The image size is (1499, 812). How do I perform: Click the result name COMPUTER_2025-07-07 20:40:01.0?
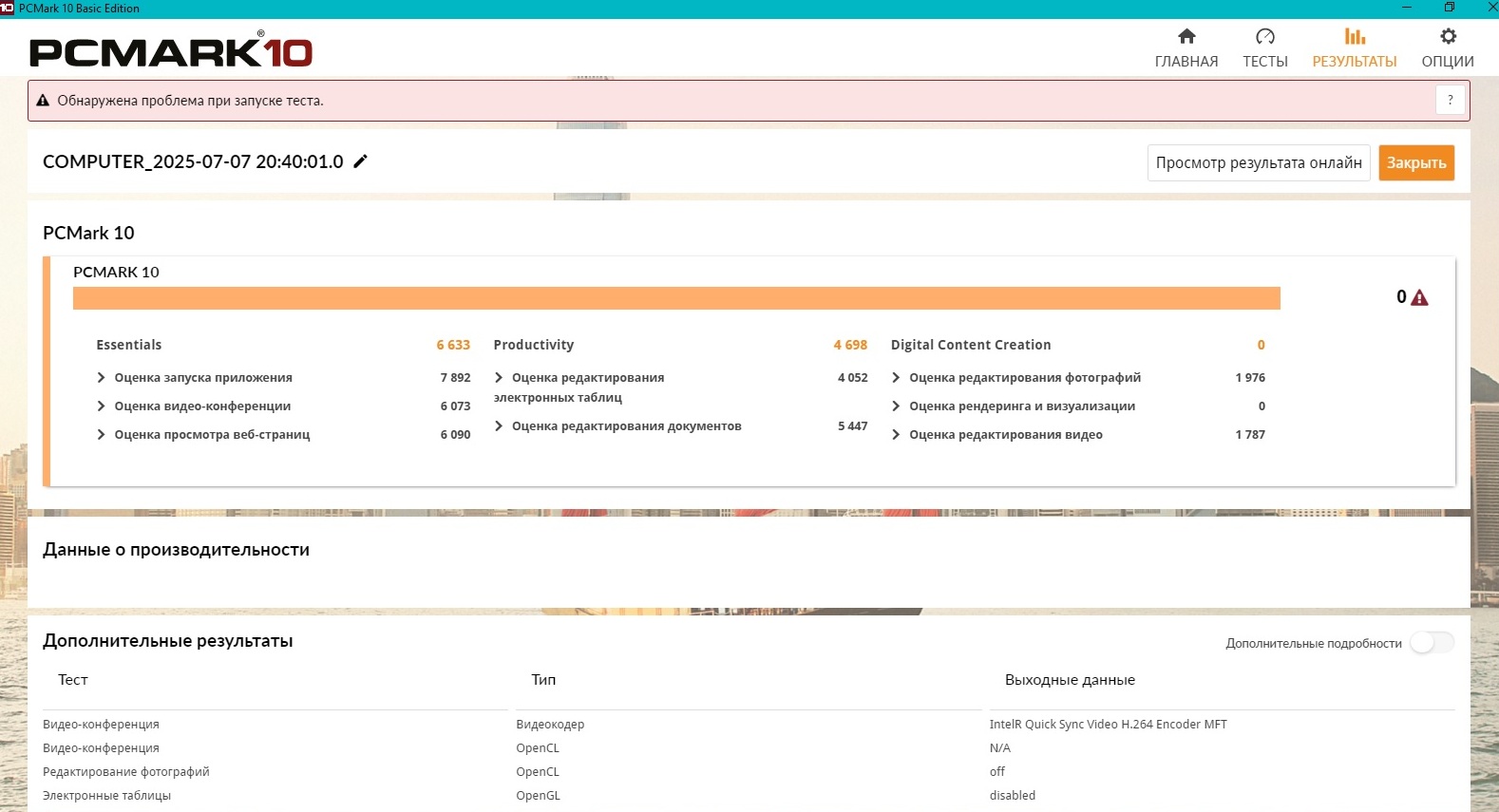(x=193, y=161)
